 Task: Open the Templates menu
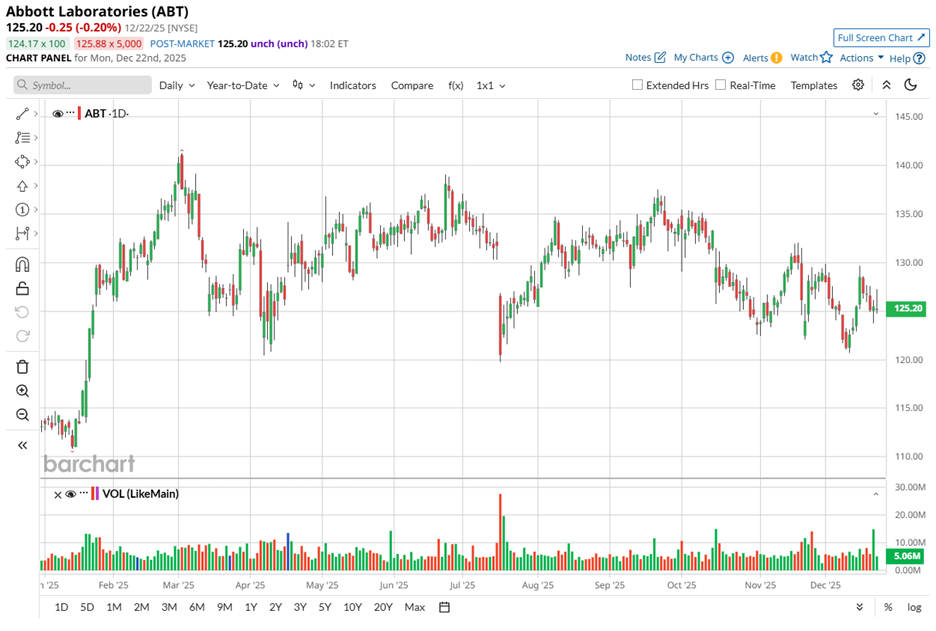tap(814, 85)
